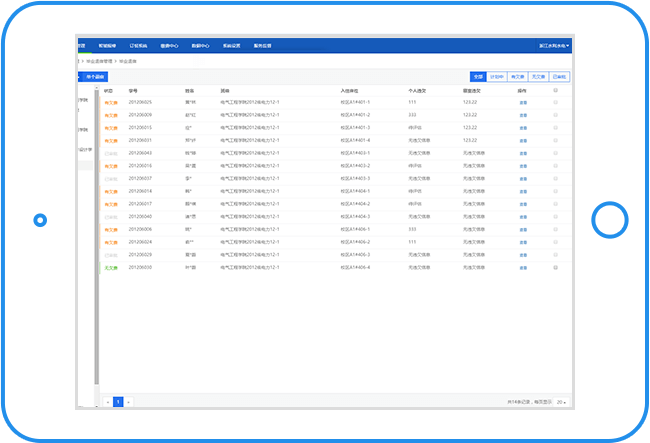Image resolution: width=650 pixels, height=443 pixels.
Task: Open 系统设置 in the top navigation
Action: tap(231, 46)
